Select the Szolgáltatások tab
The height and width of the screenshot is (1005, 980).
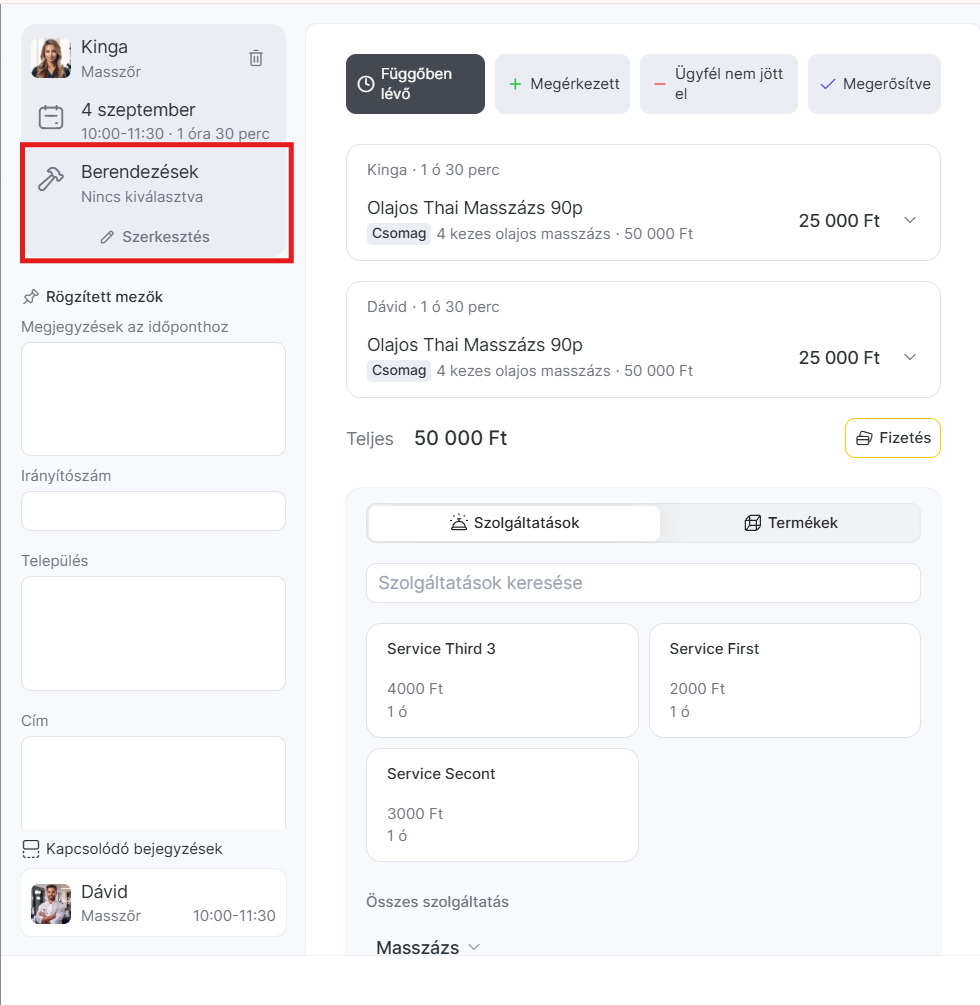[514, 523]
